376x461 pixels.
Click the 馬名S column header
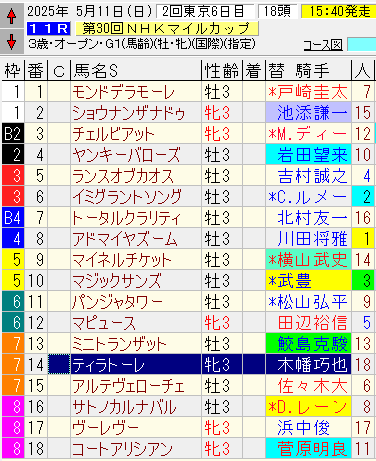click(x=136, y=71)
